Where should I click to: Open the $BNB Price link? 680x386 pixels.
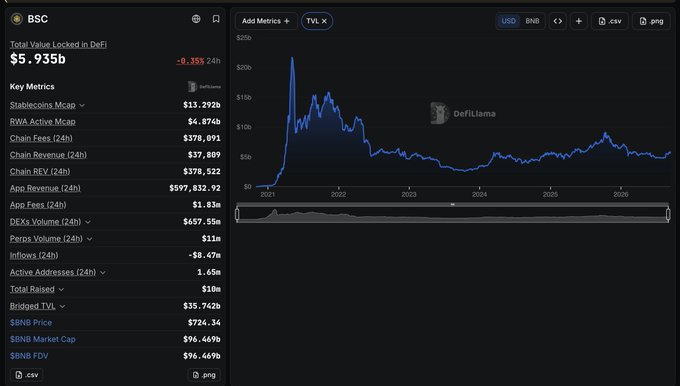[31, 322]
